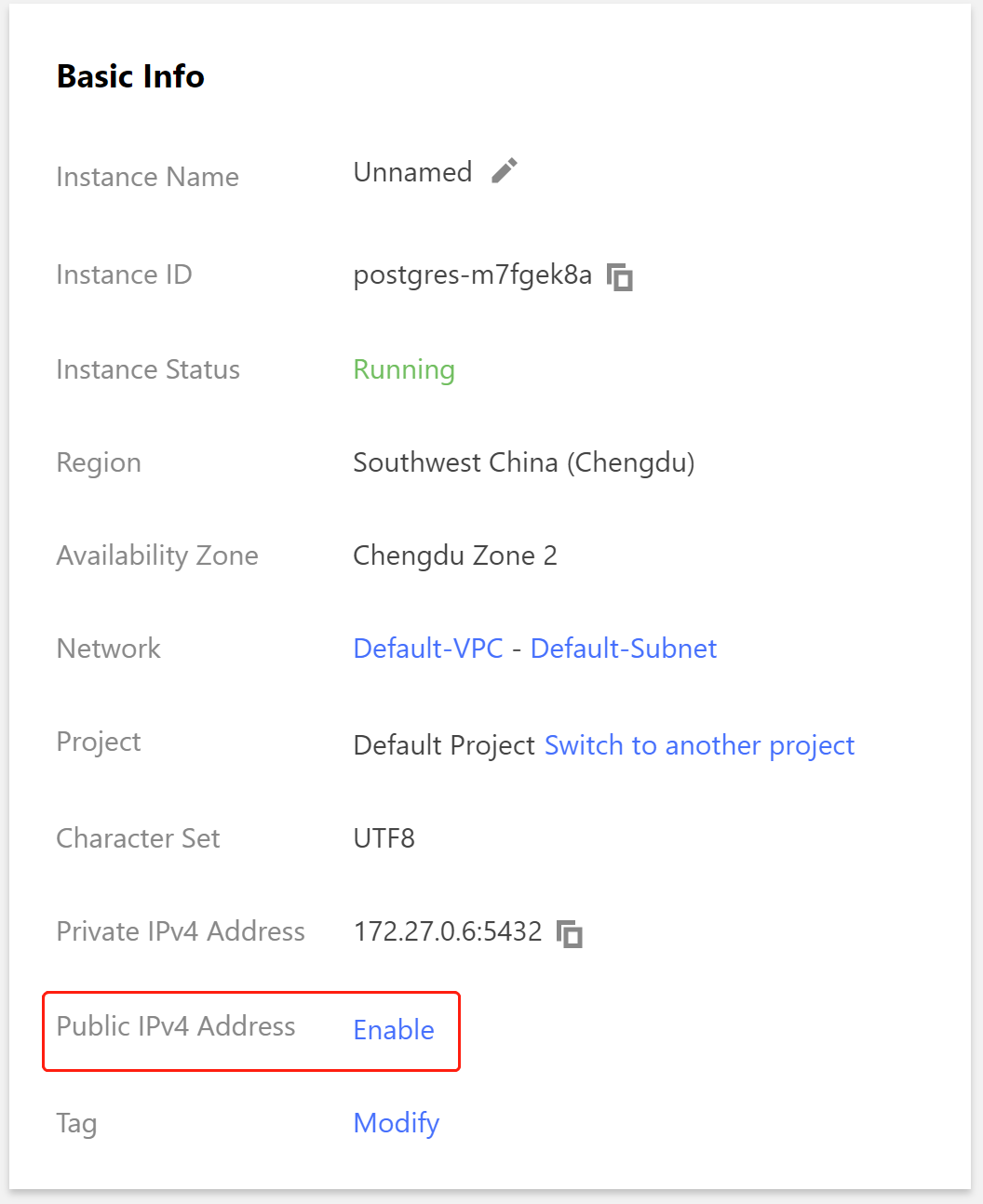
Task: Click the 172.27.0.6:5432 address text
Action: point(448,931)
